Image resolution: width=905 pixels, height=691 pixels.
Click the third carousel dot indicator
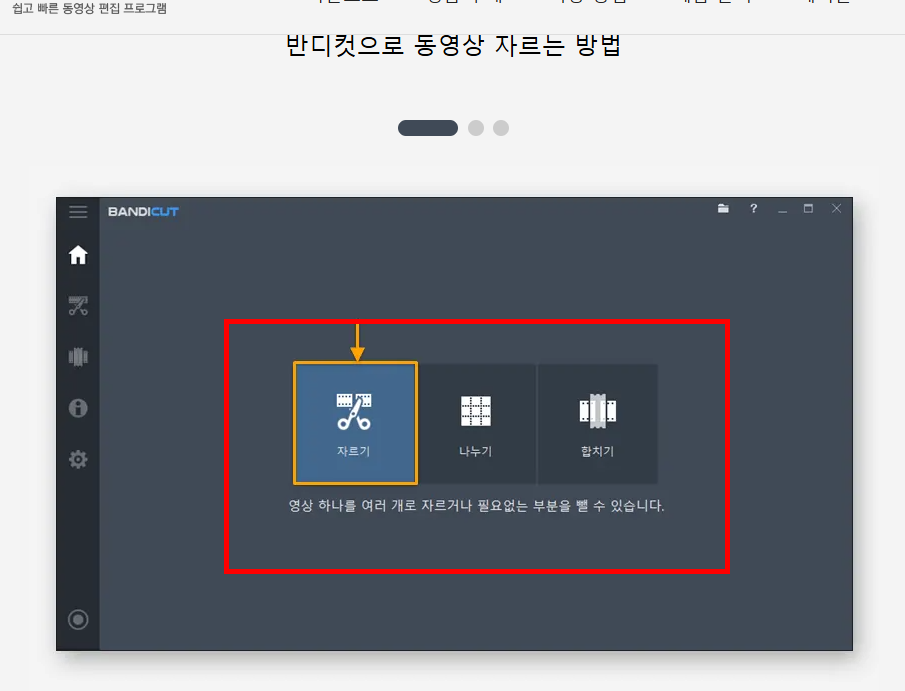pos(500,128)
